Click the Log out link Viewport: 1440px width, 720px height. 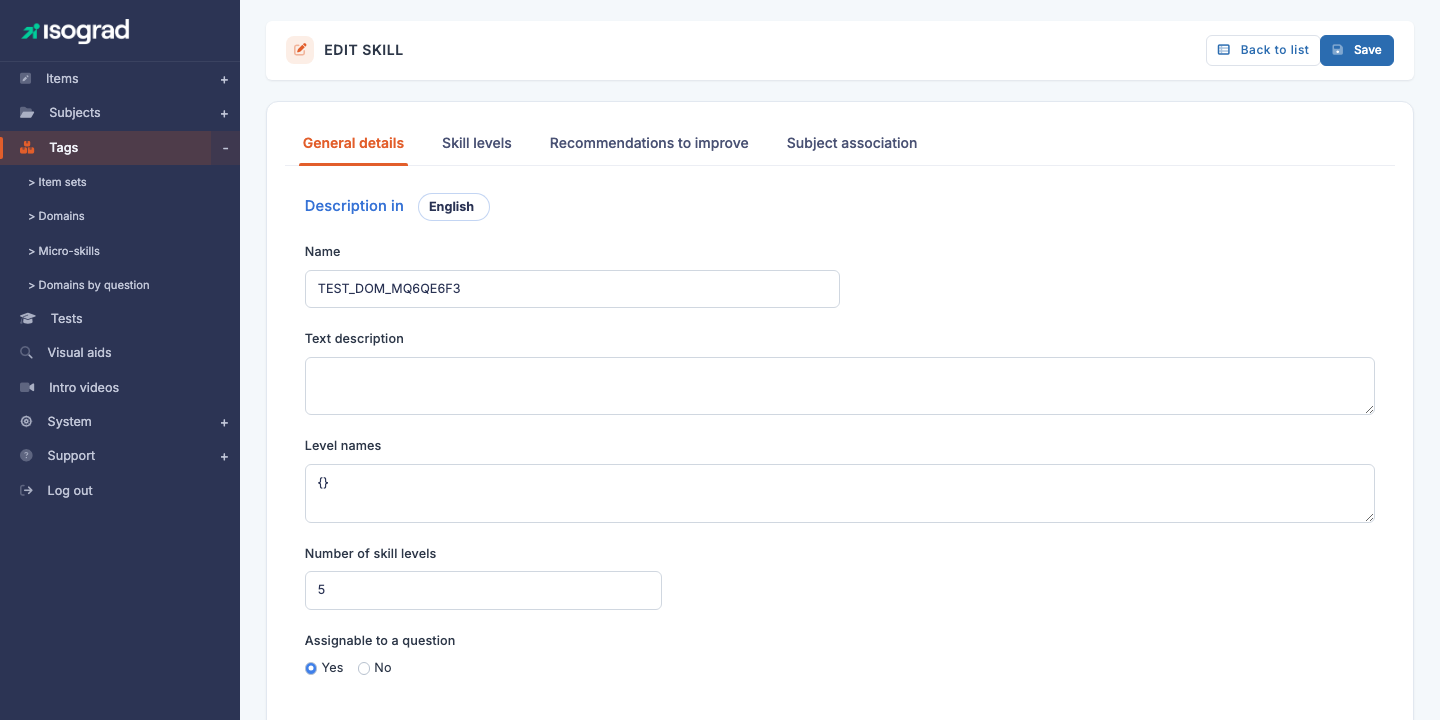(x=70, y=490)
